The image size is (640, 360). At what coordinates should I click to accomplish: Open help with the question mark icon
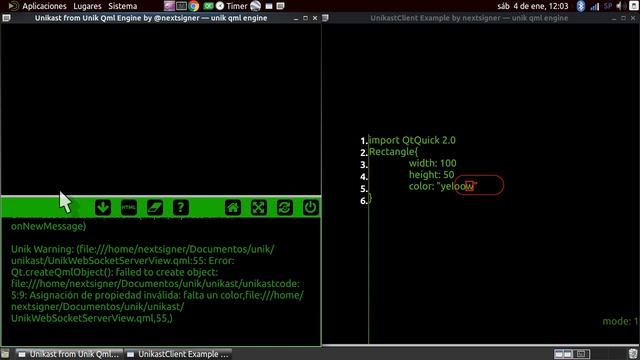coord(180,207)
